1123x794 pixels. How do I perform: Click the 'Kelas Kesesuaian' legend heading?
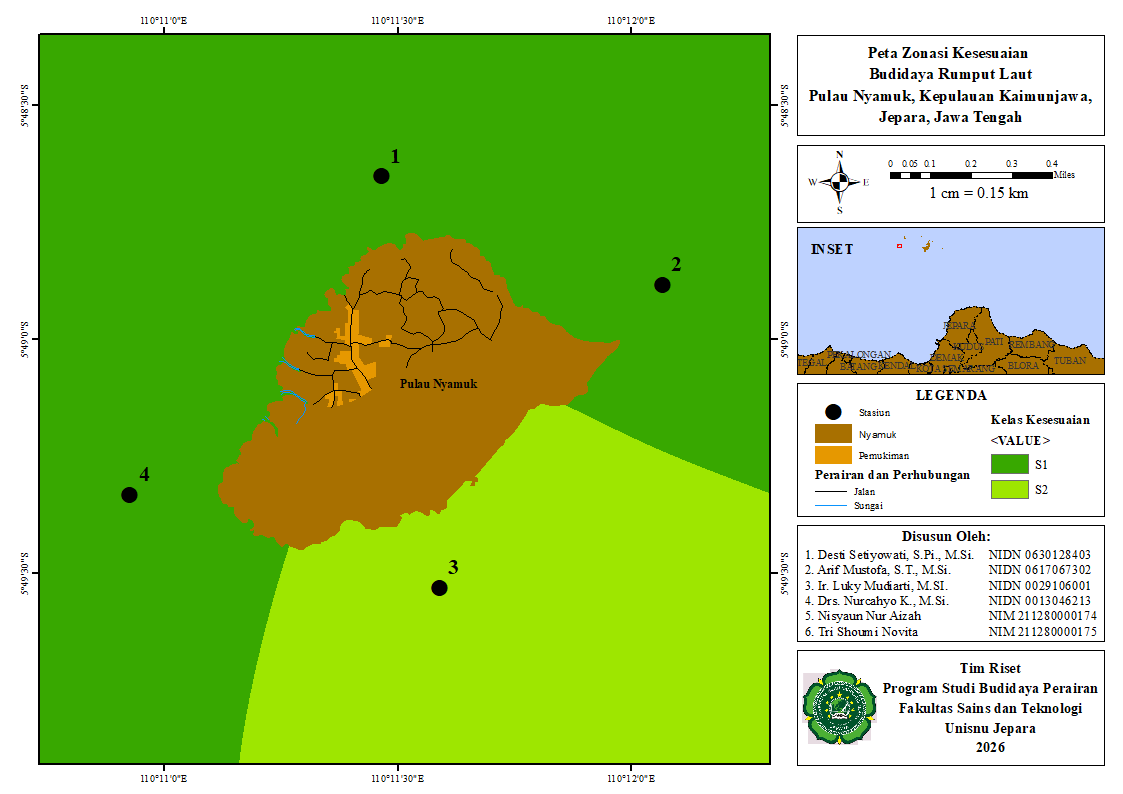(x=1040, y=420)
